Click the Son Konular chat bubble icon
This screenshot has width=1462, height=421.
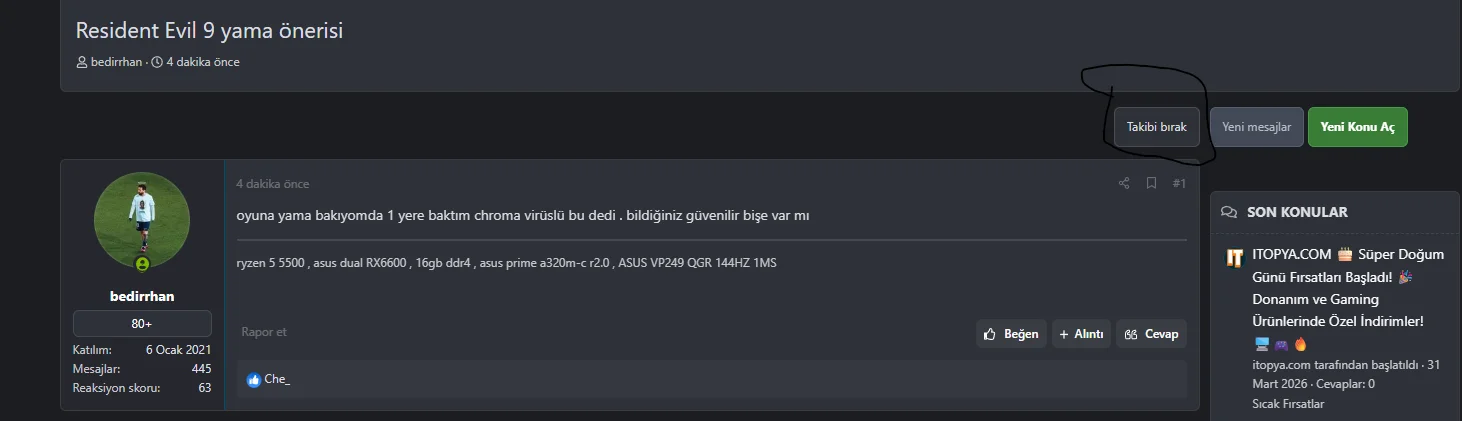(x=1229, y=212)
